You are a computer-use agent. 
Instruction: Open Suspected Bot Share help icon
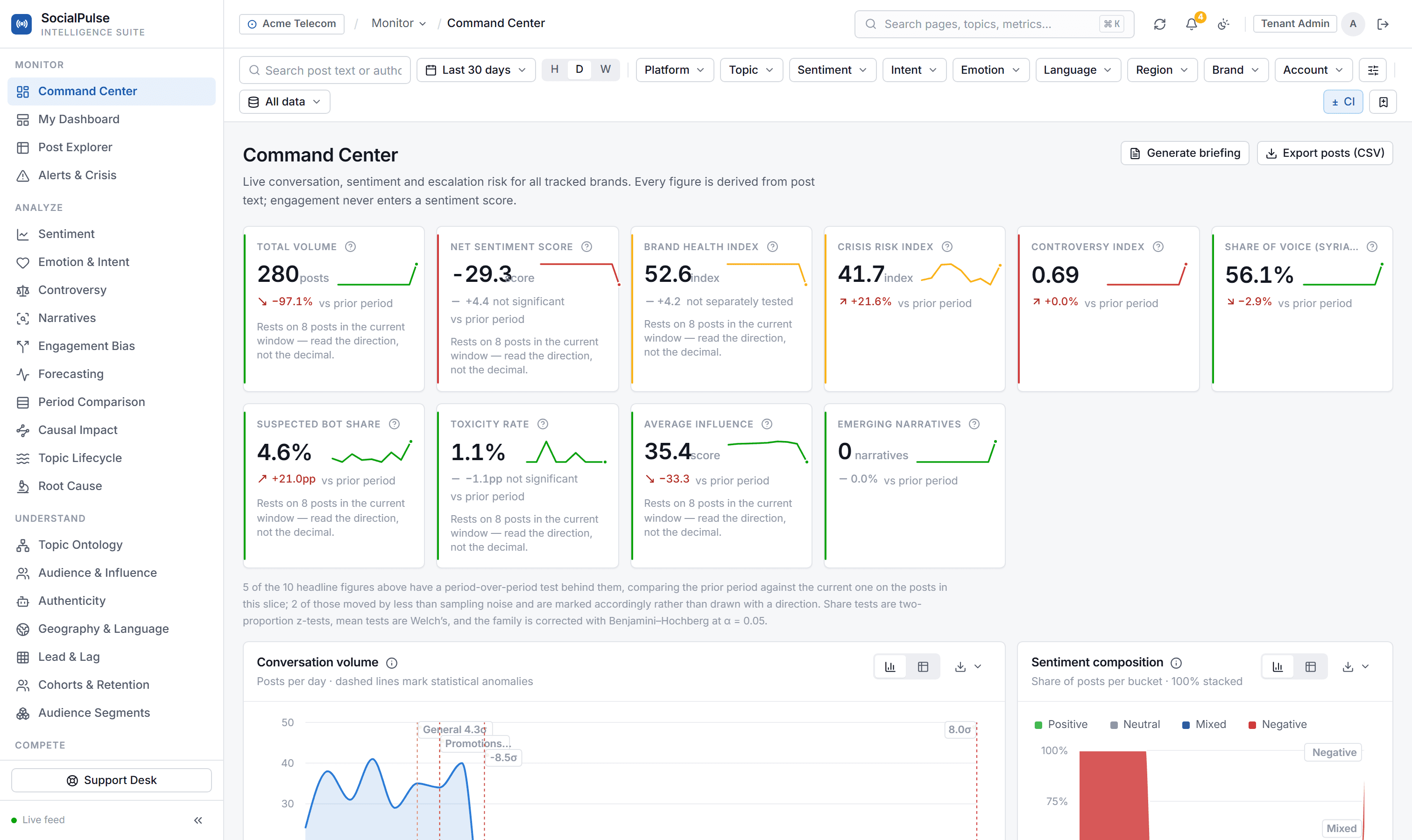coord(394,424)
